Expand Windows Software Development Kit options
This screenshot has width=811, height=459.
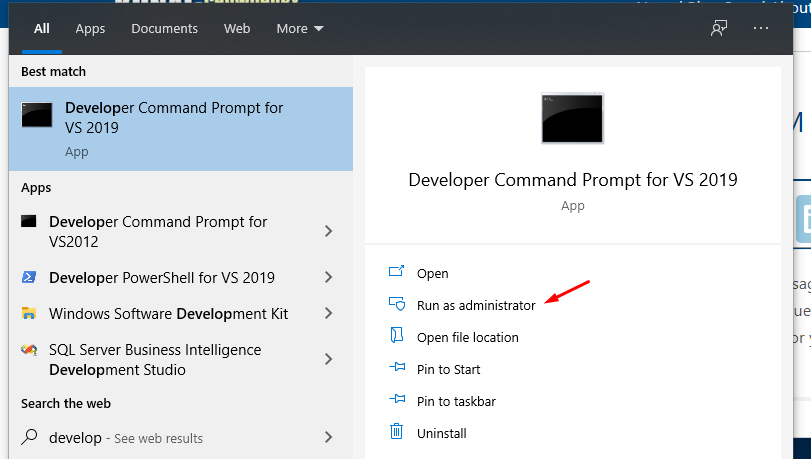tap(328, 313)
